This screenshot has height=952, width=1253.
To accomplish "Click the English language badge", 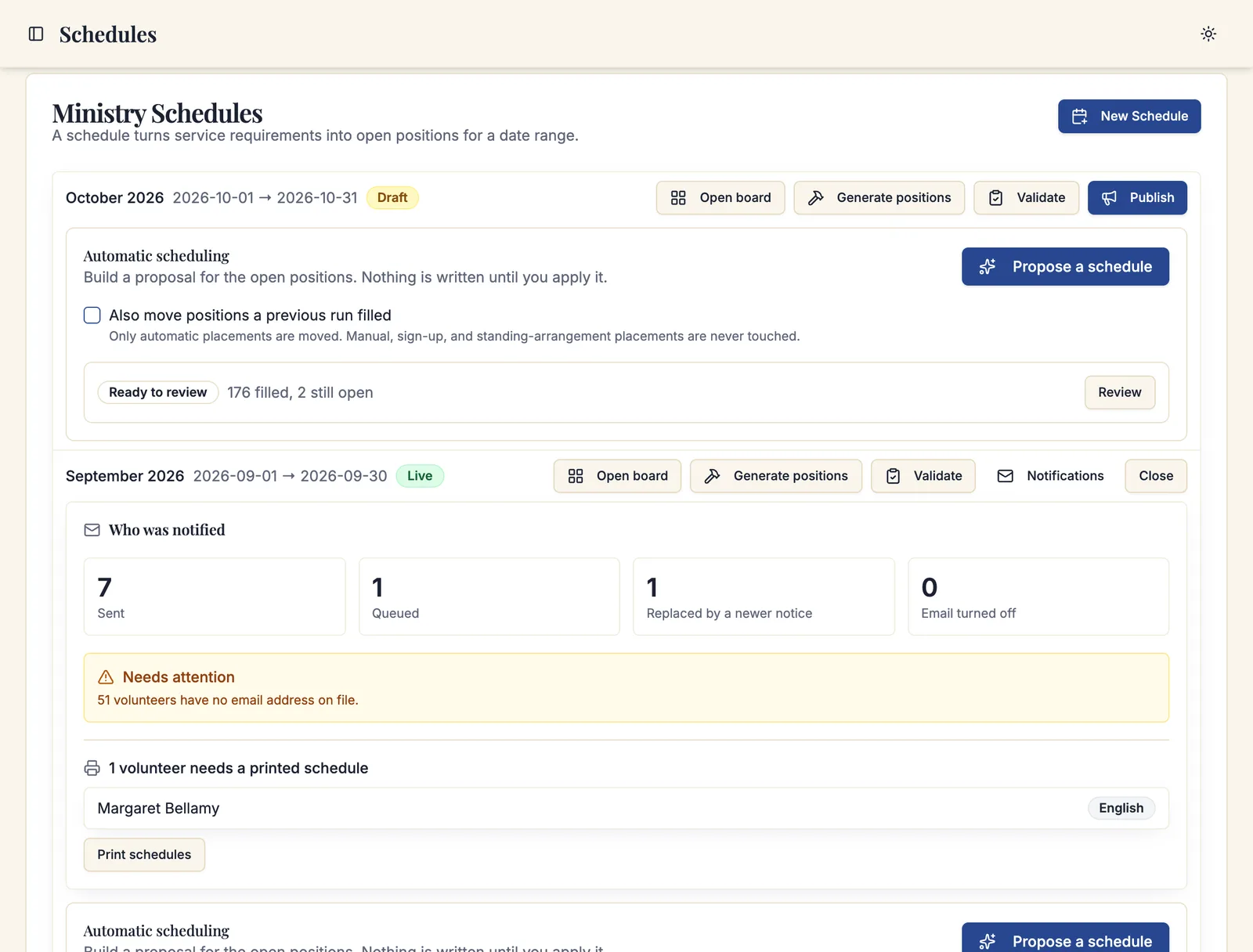I will [x=1121, y=808].
